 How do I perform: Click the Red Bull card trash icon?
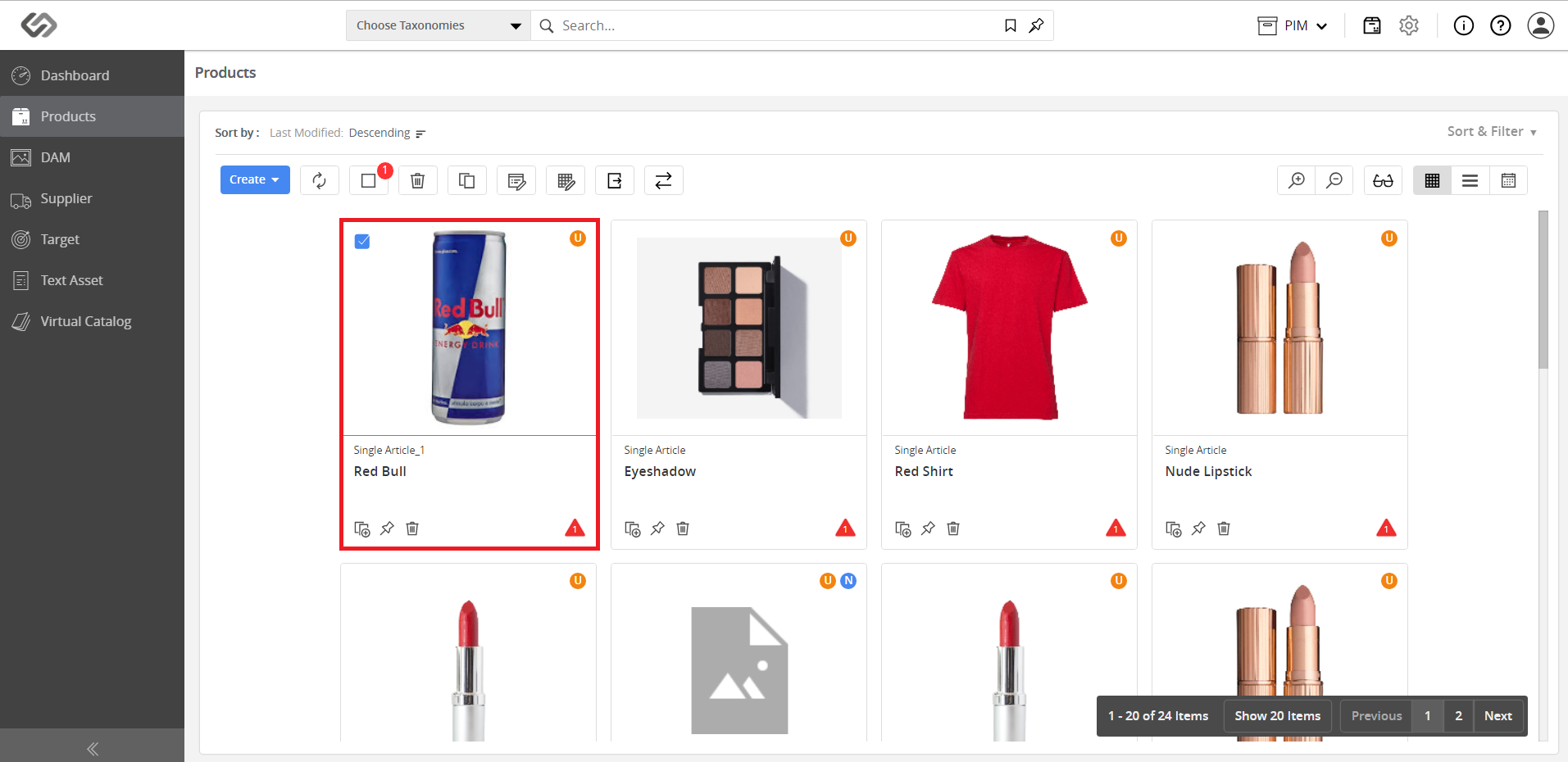(412, 528)
